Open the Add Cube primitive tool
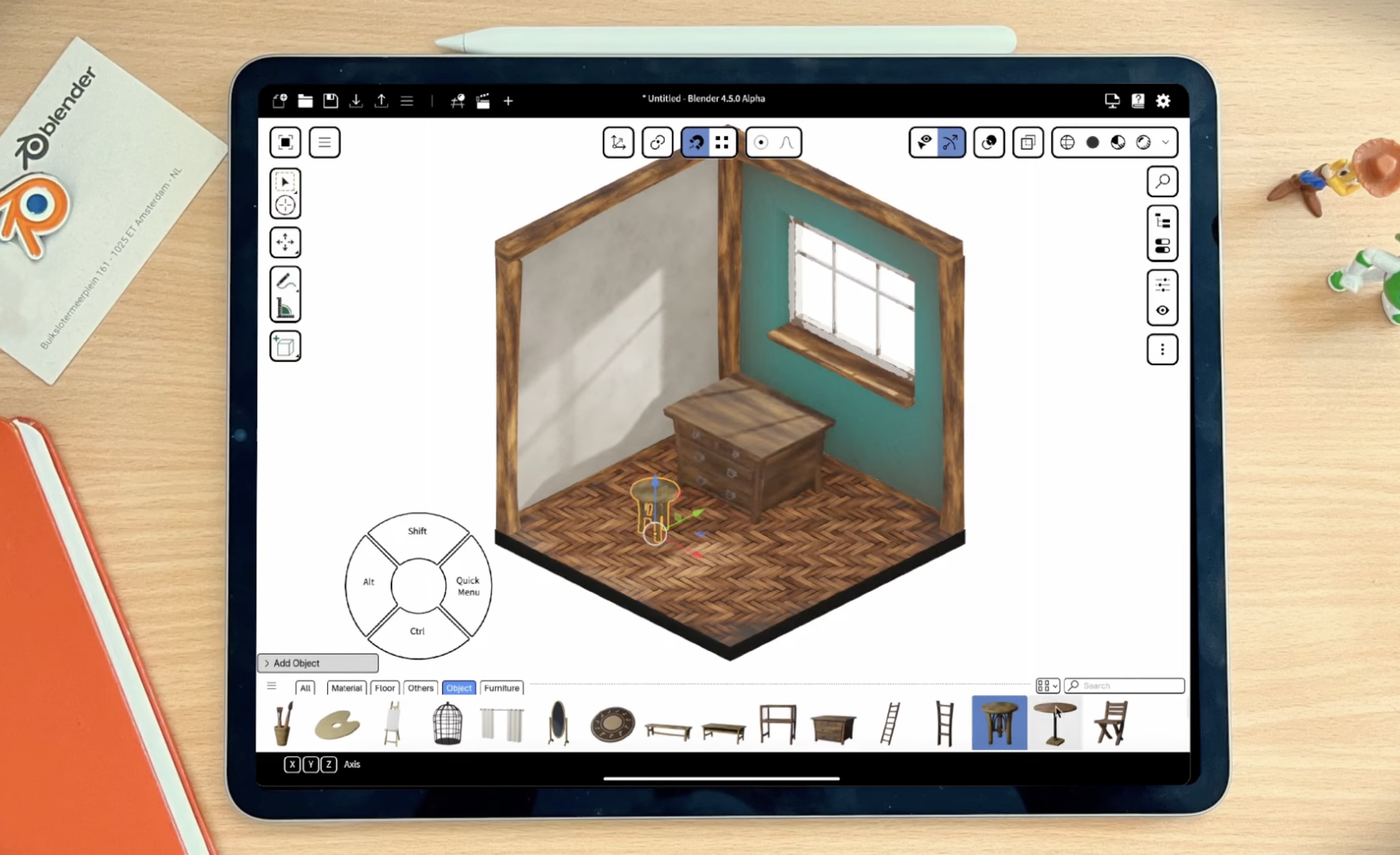1400x855 pixels. pyautogui.click(x=285, y=346)
